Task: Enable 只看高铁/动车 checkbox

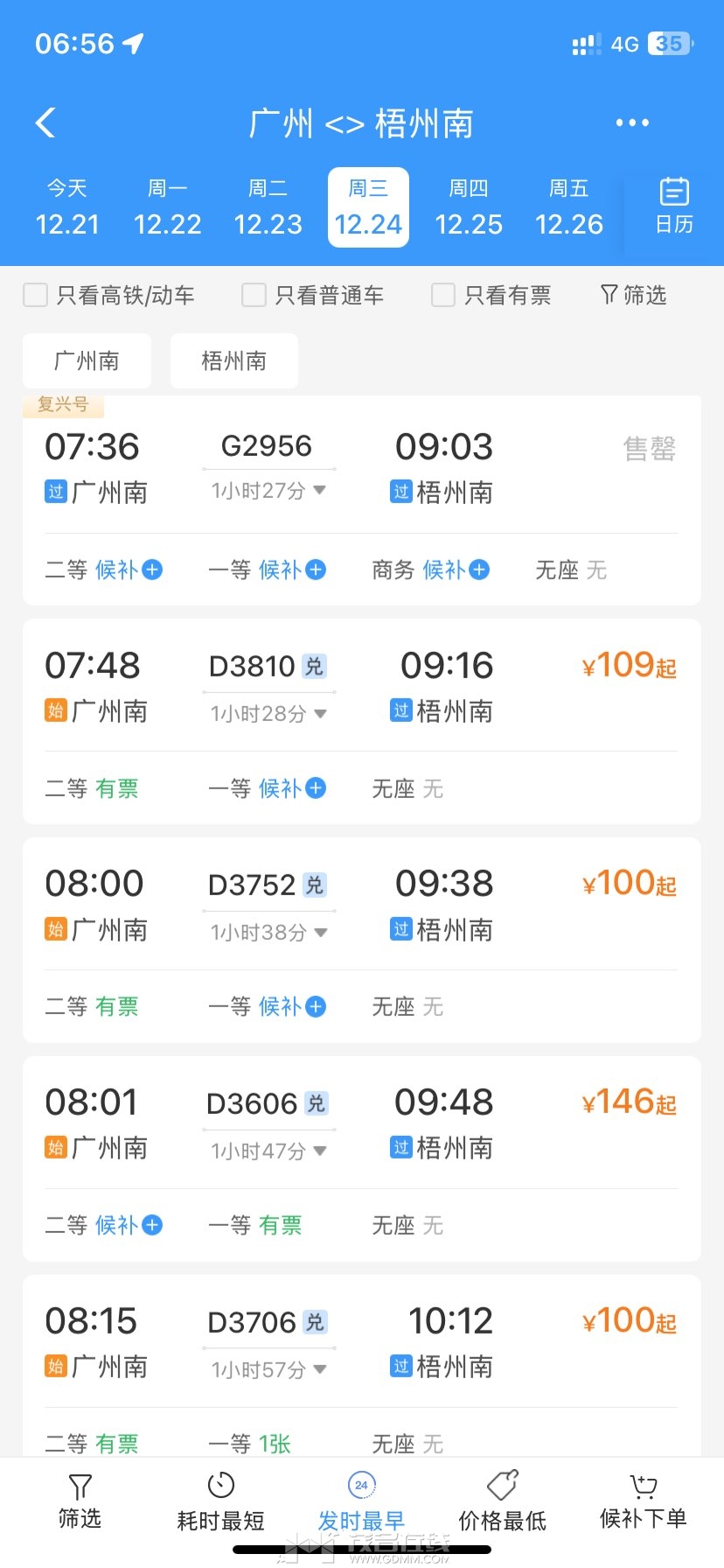Action: [x=36, y=296]
